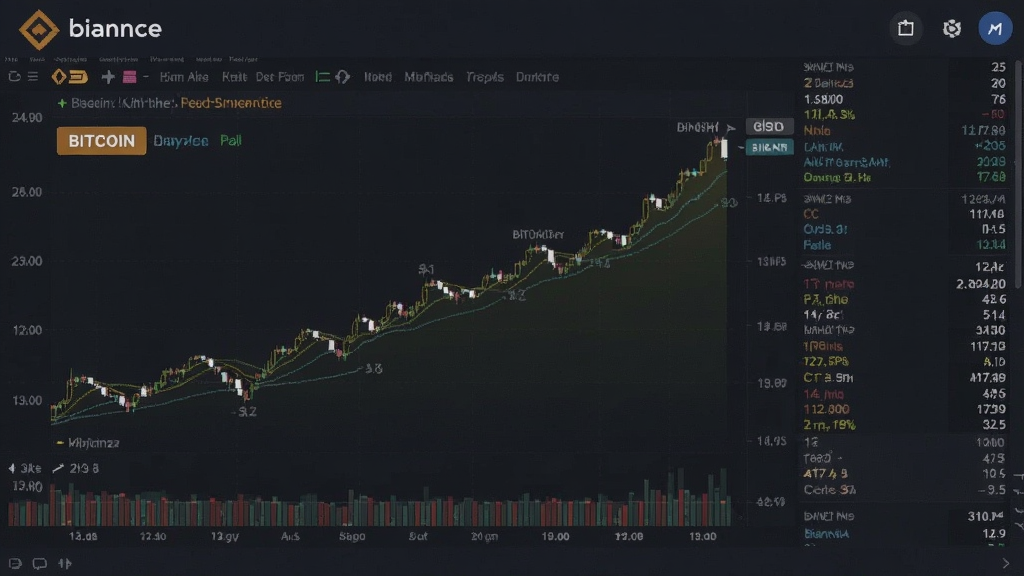Click the '24.00' price axis label
The width and height of the screenshot is (1024, 576).
27,118
